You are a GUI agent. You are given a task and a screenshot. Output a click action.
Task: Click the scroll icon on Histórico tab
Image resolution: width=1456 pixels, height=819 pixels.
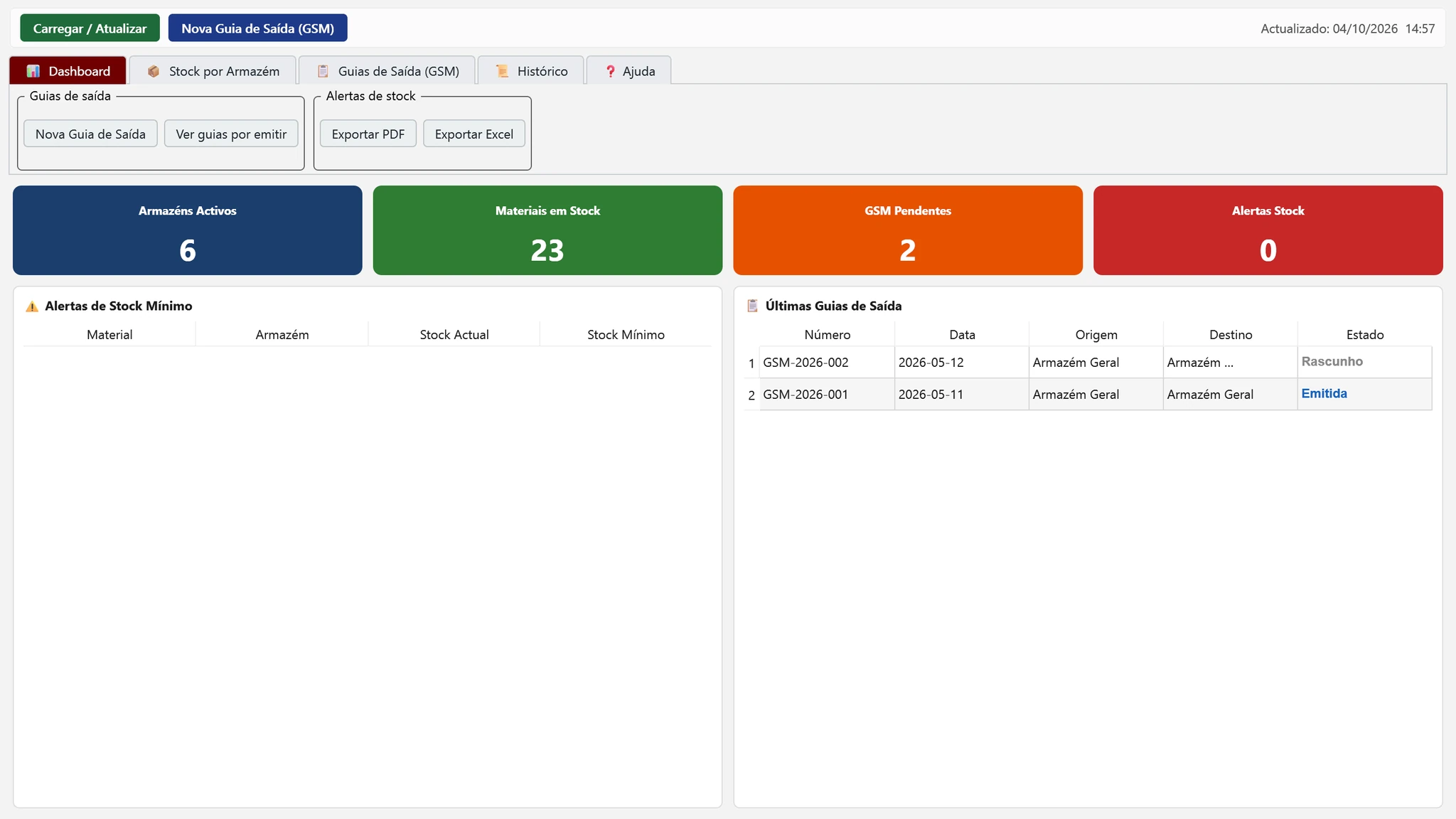[x=502, y=71]
